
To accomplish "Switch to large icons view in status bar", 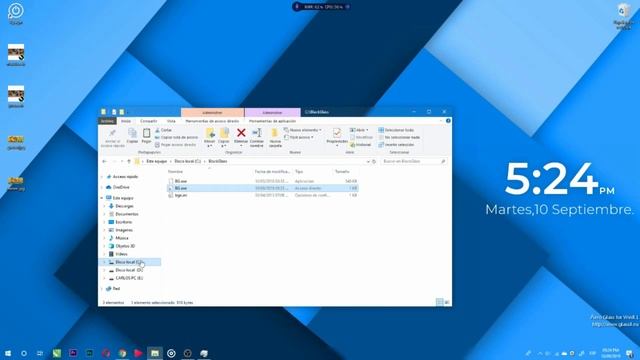I will click(447, 302).
